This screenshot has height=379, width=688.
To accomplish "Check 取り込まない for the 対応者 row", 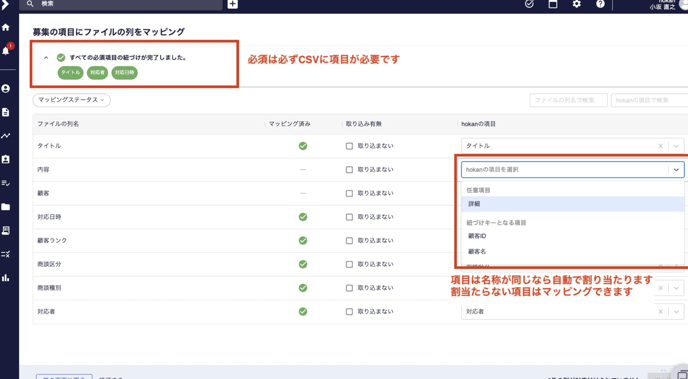I will pos(349,312).
